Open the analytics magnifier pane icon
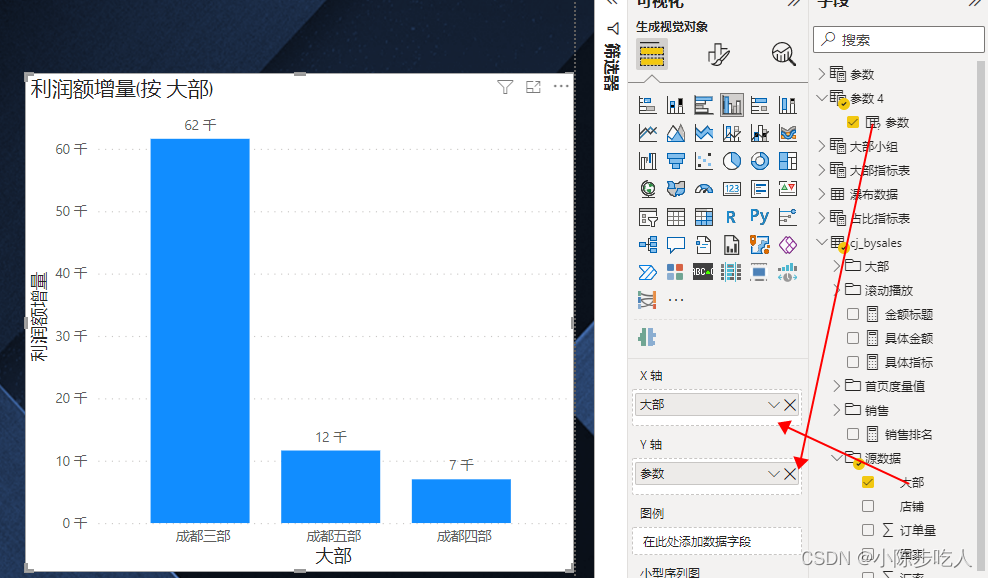Viewport: 988px width, 578px height. click(783, 54)
